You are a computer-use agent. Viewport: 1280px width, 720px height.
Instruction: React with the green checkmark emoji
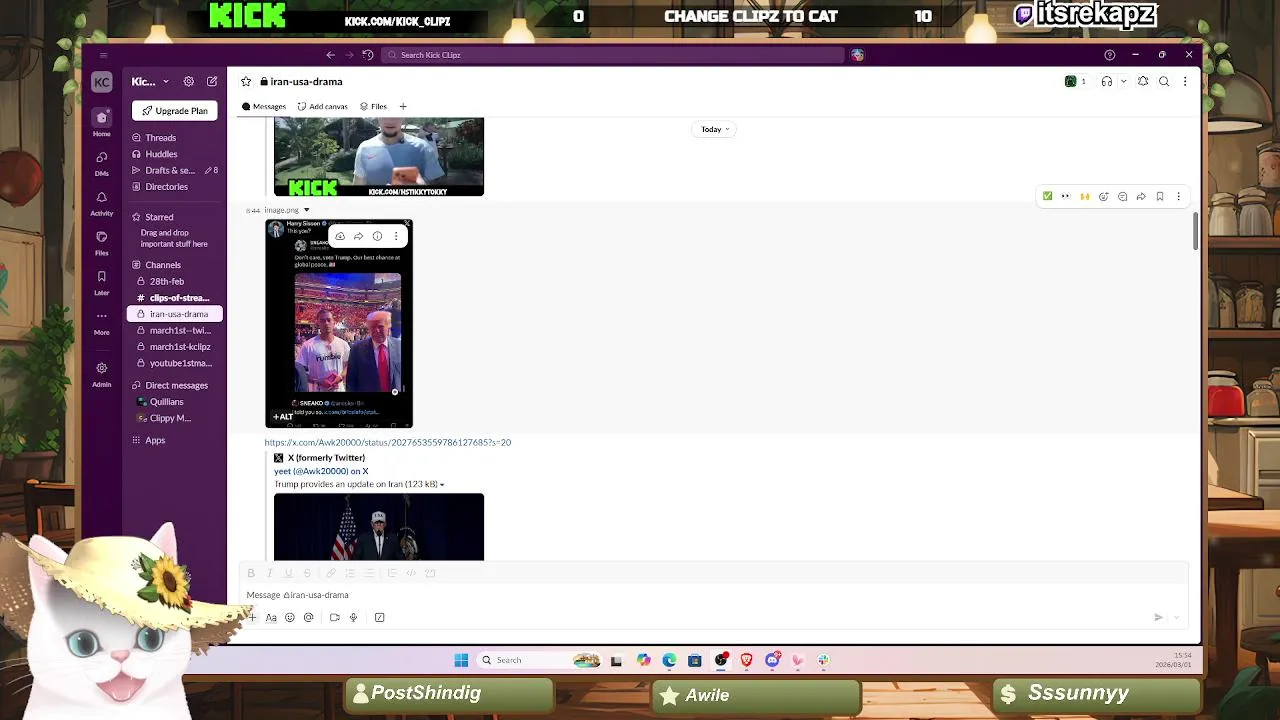1047,196
